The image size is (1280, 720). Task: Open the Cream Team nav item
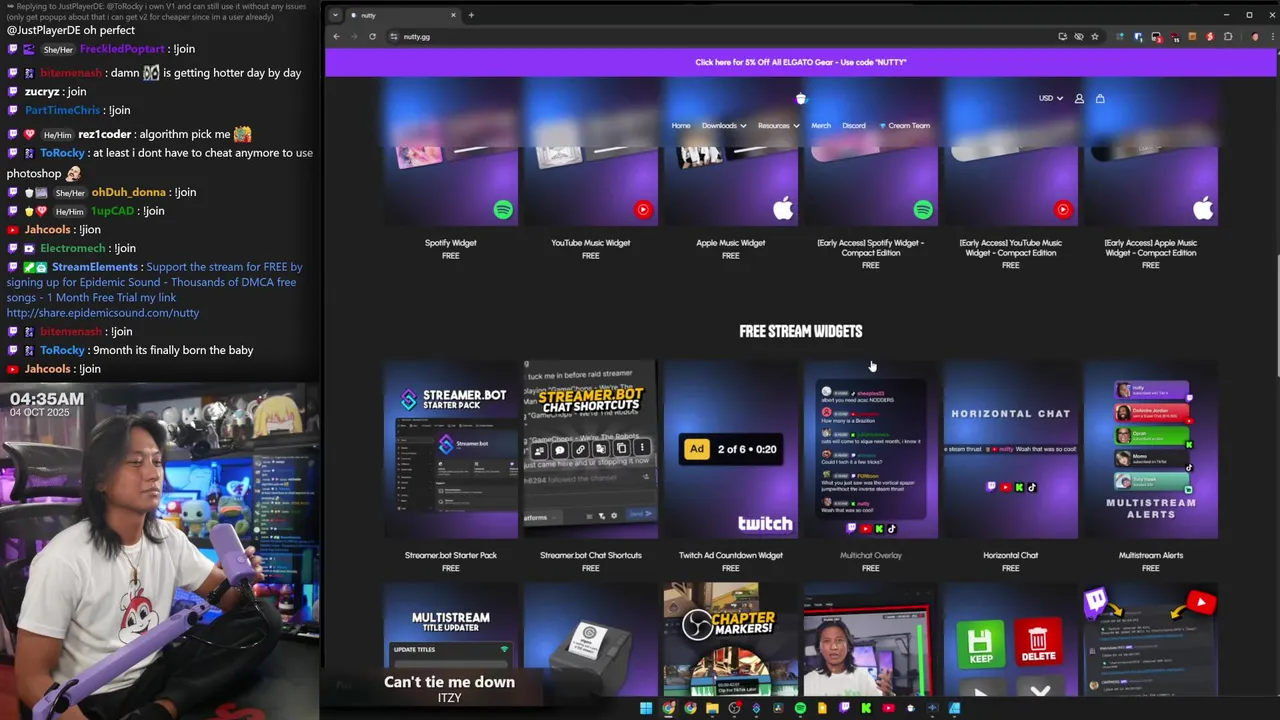click(904, 125)
